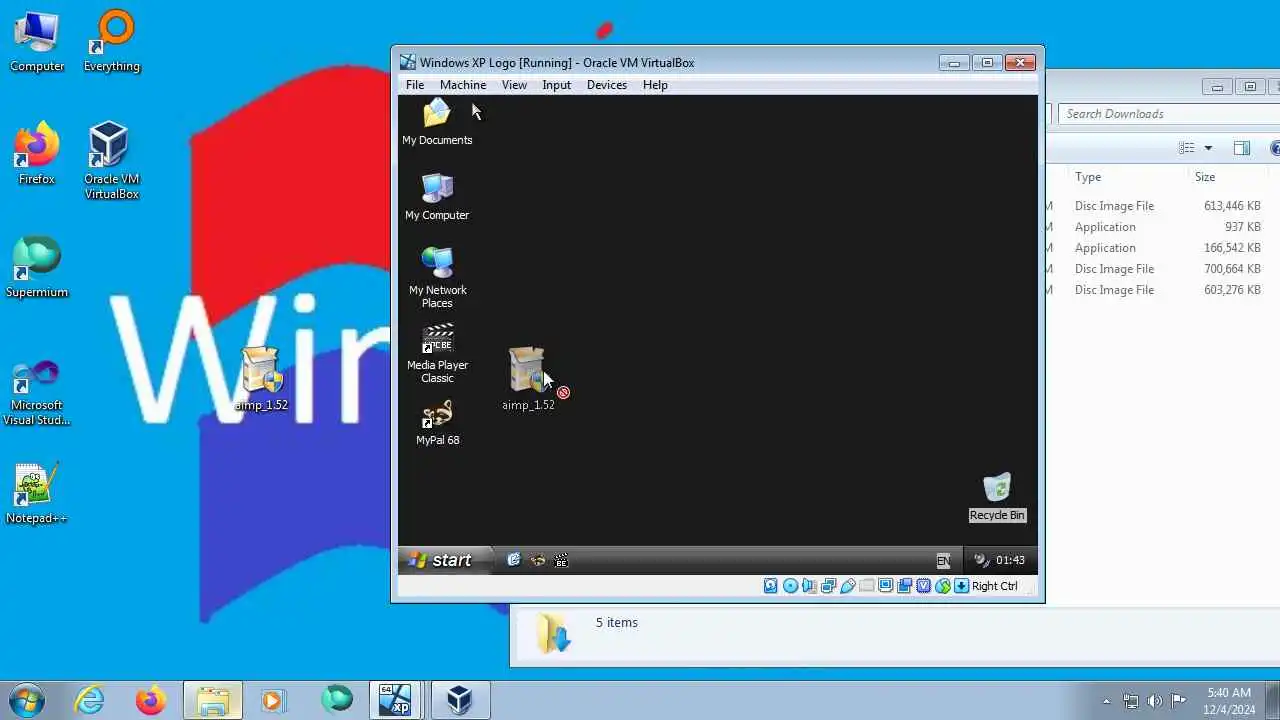
Task: Open the Input menu in VirtualBox
Action: [x=557, y=85]
